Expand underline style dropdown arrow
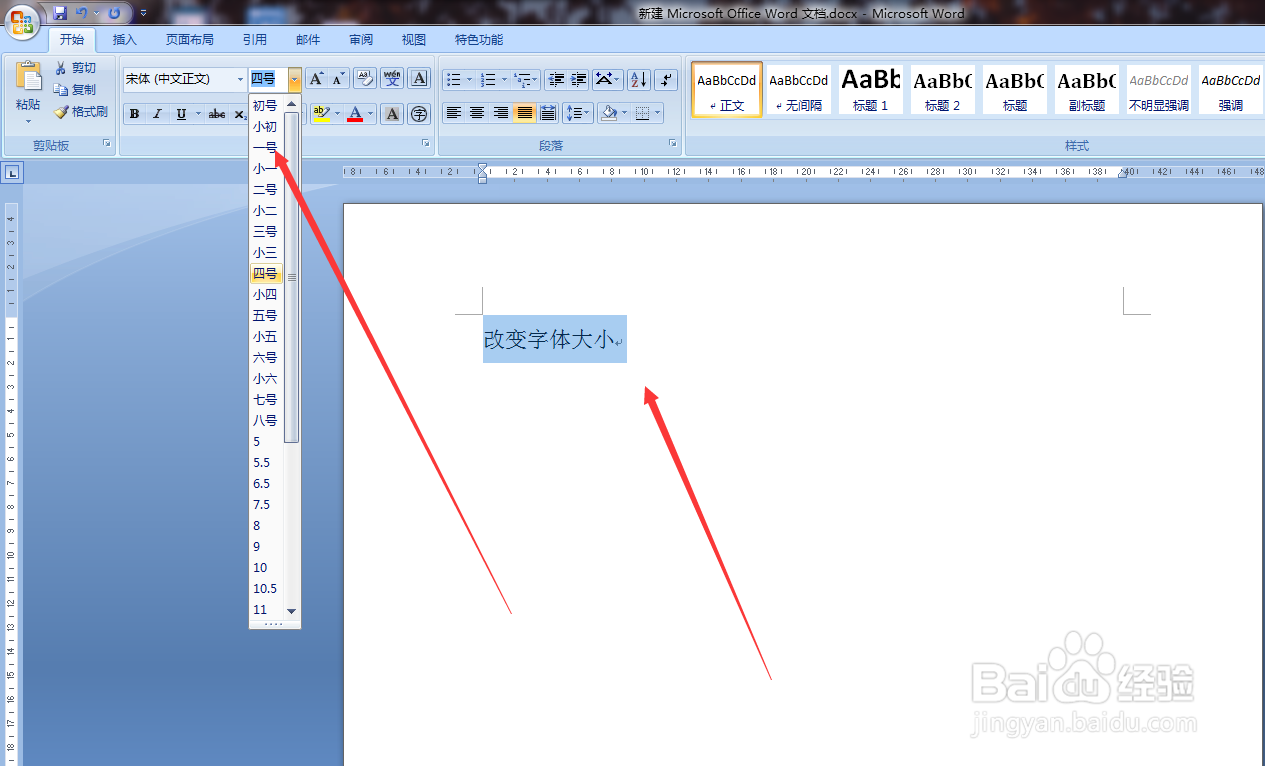The height and width of the screenshot is (766, 1265). tap(198, 114)
